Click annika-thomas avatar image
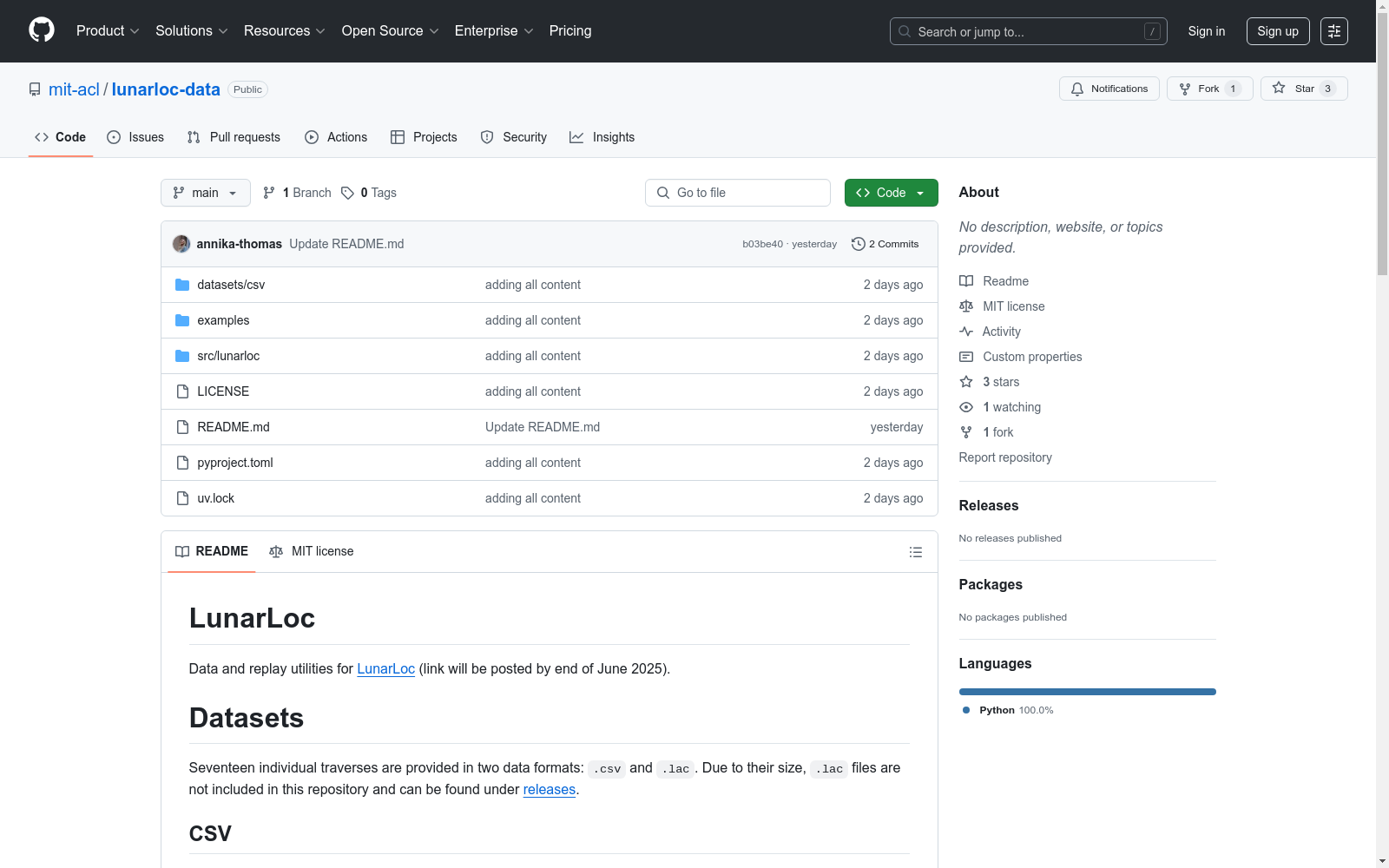 (181, 244)
